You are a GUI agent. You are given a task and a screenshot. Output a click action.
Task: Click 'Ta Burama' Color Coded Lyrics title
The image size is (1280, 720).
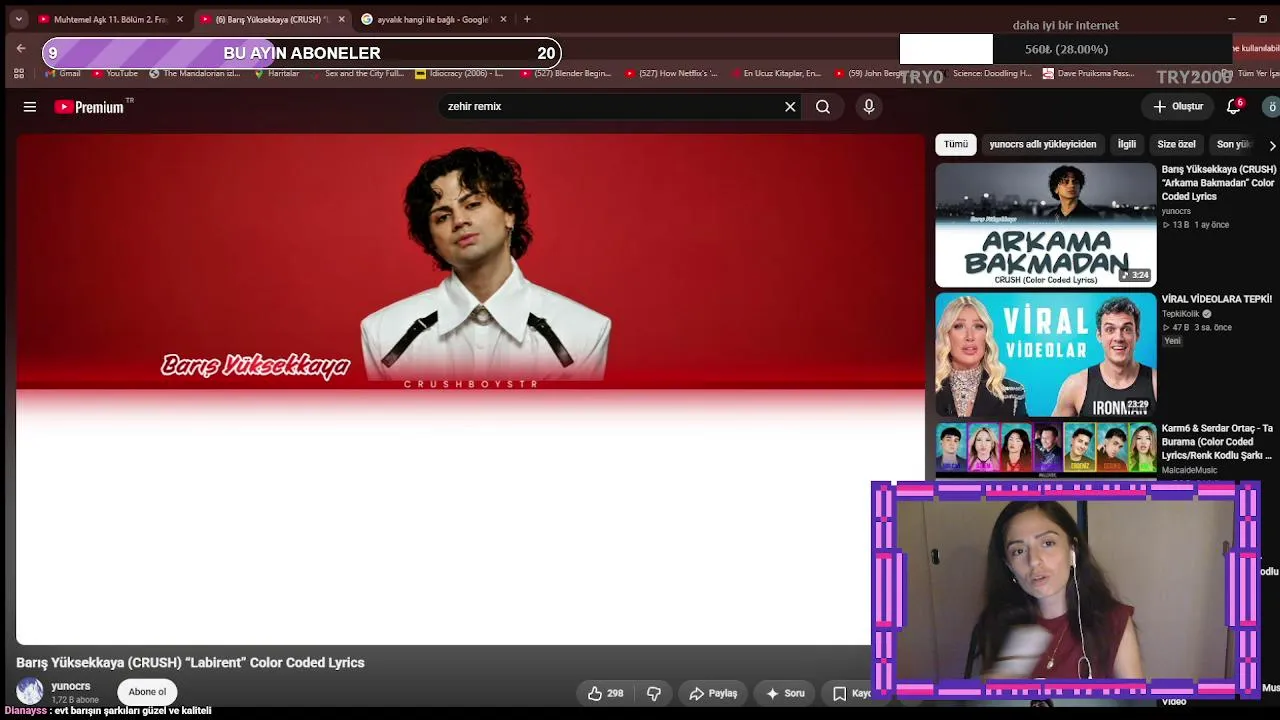point(1216,442)
